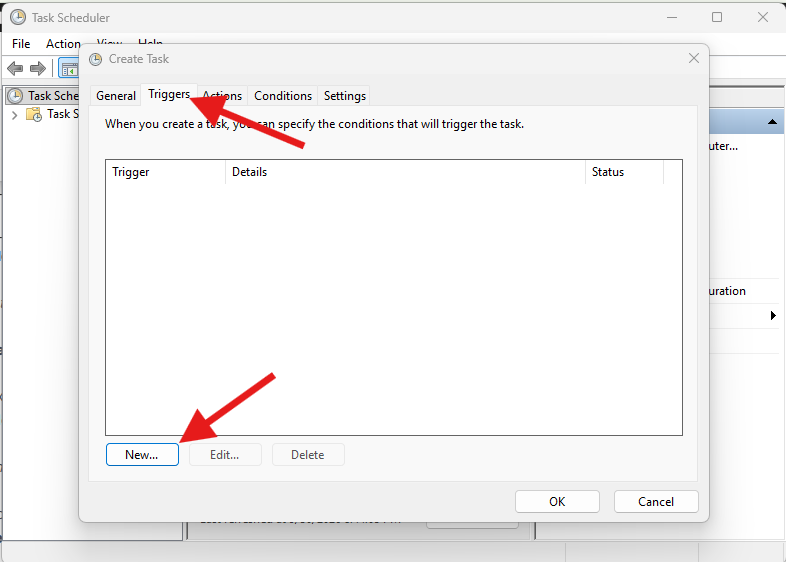The width and height of the screenshot is (786, 562).
Task: Switch to the Actions tab
Action: [x=223, y=95]
